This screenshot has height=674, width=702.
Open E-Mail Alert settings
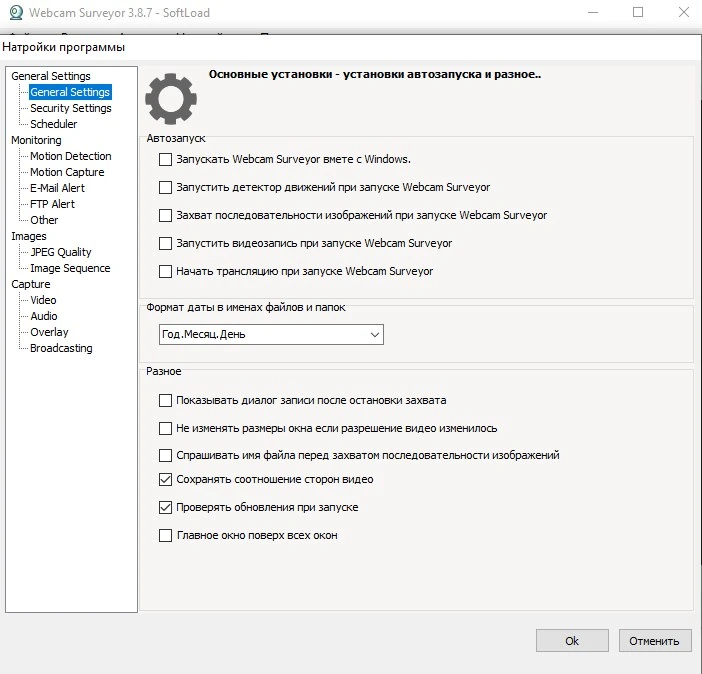(57, 188)
